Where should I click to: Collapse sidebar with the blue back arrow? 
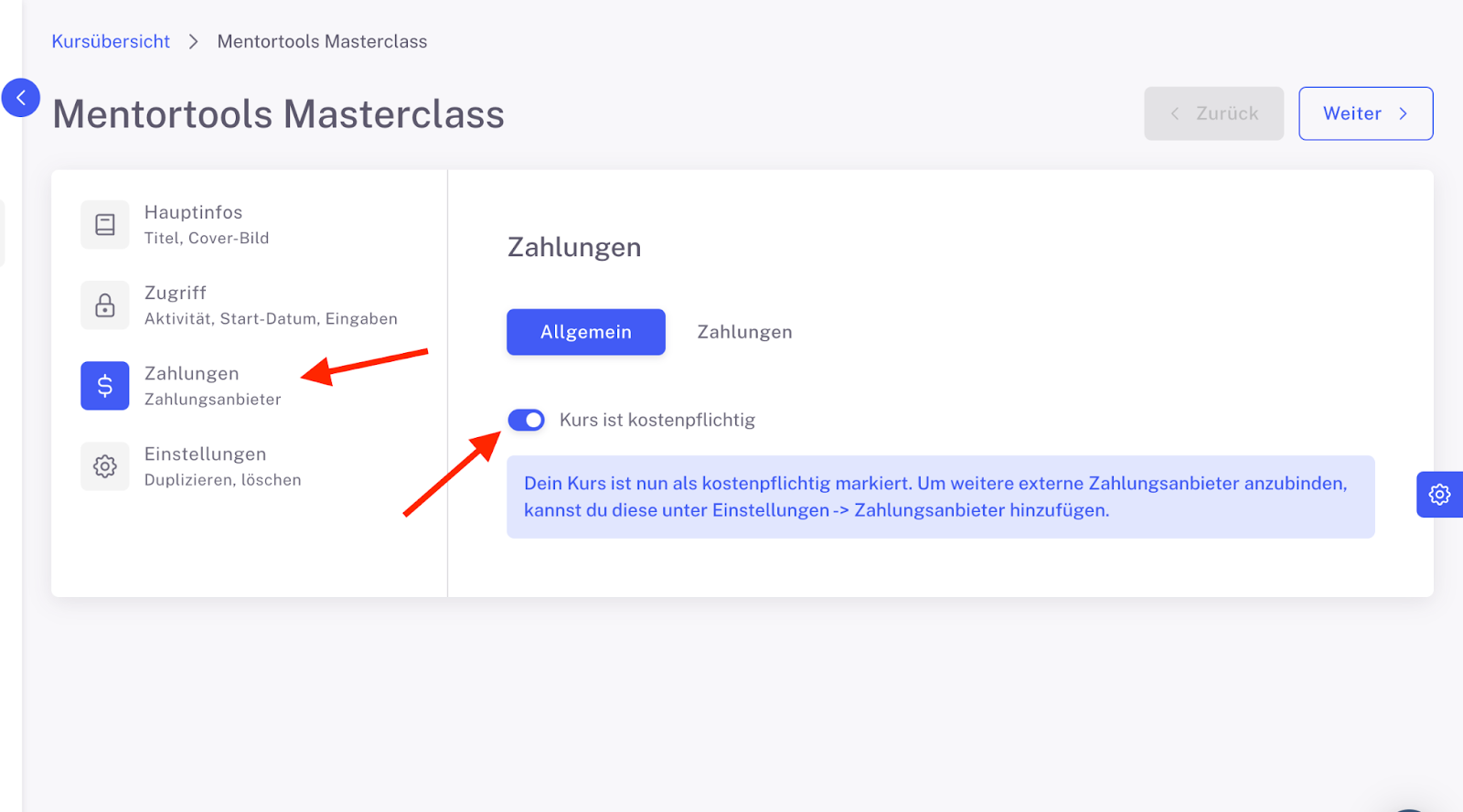coord(21,98)
